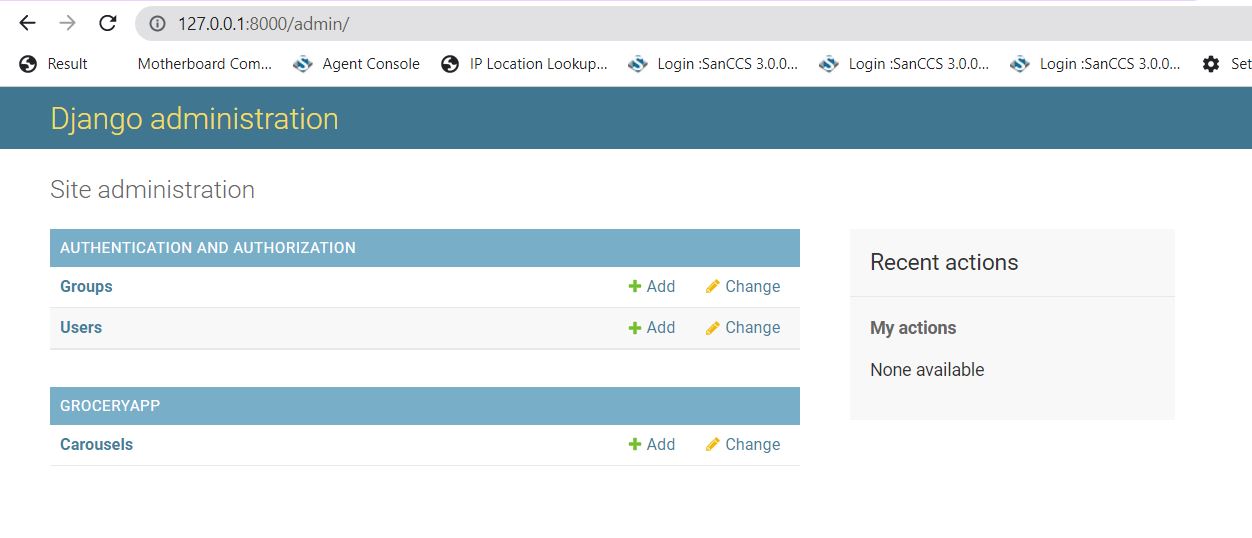Focus the URL address bar
1252x538 pixels.
[x=600, y=24]
